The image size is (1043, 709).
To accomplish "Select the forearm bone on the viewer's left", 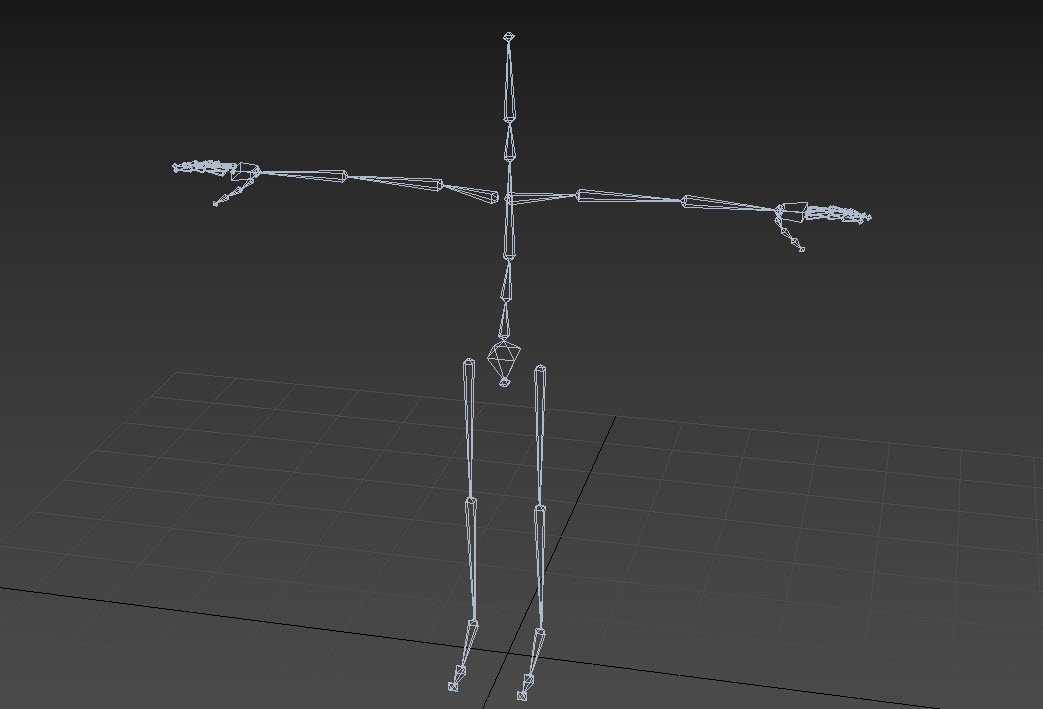I will (x=303, y=175).
